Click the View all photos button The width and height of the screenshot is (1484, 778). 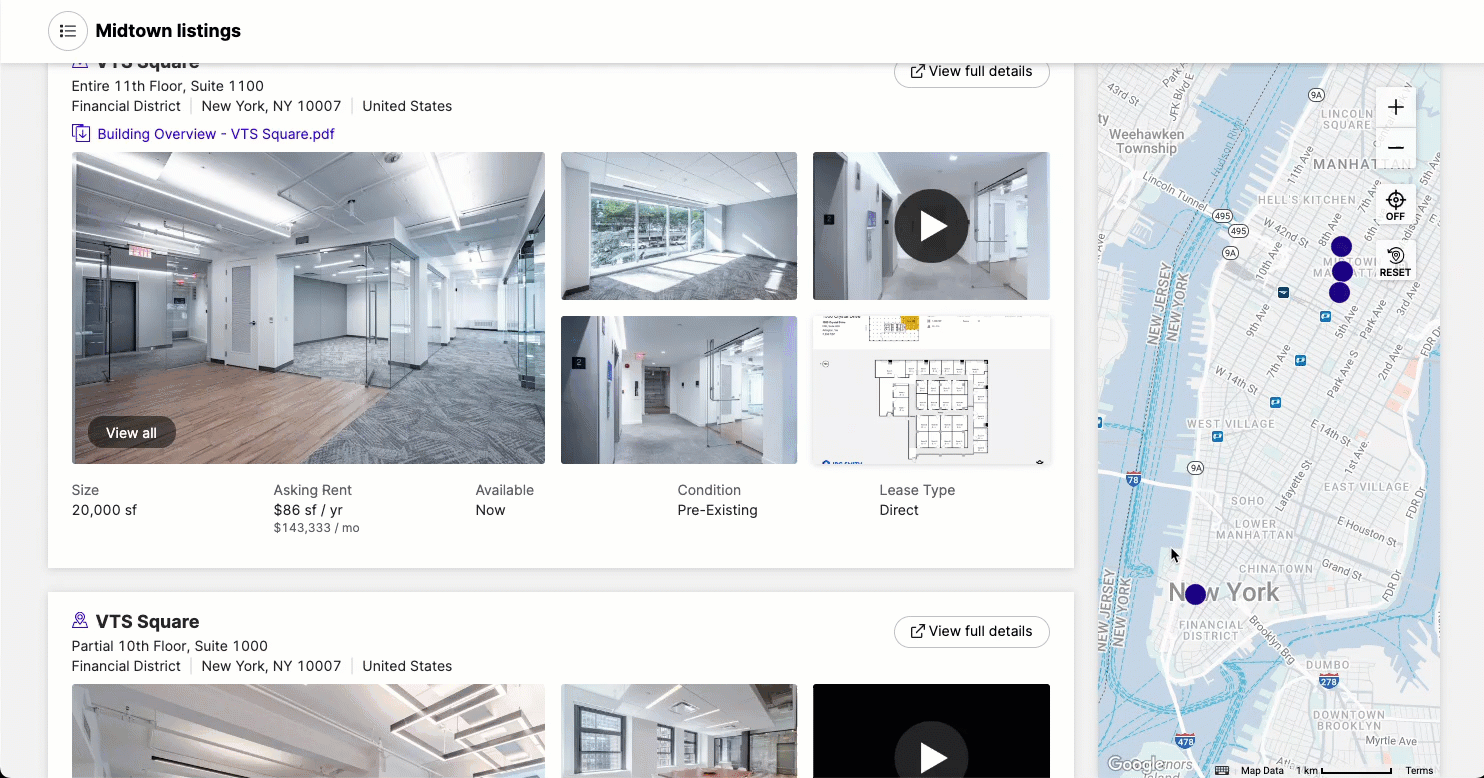click(x=131, y=433)
